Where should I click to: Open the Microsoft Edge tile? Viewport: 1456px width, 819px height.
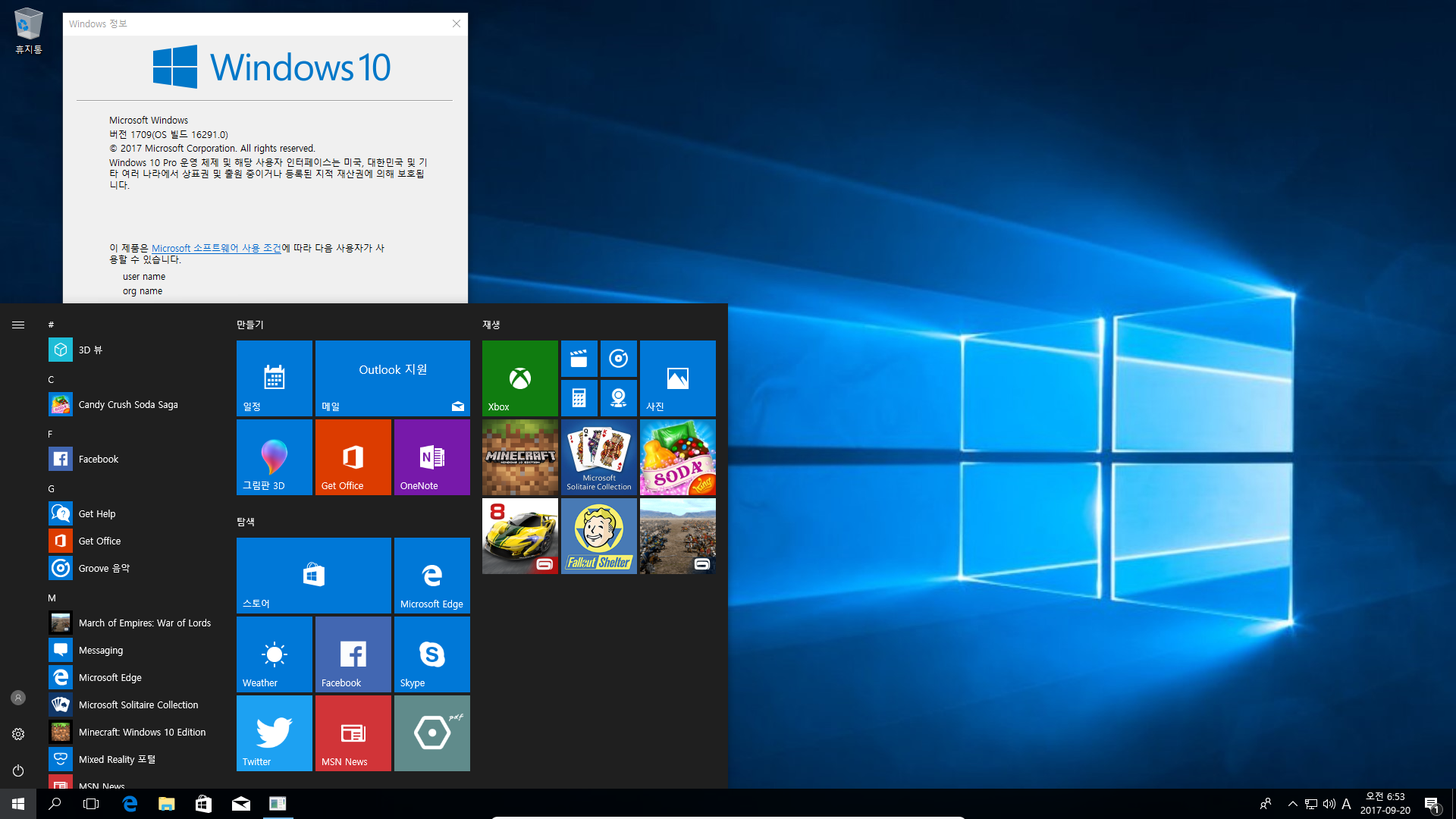click(432, 575)
